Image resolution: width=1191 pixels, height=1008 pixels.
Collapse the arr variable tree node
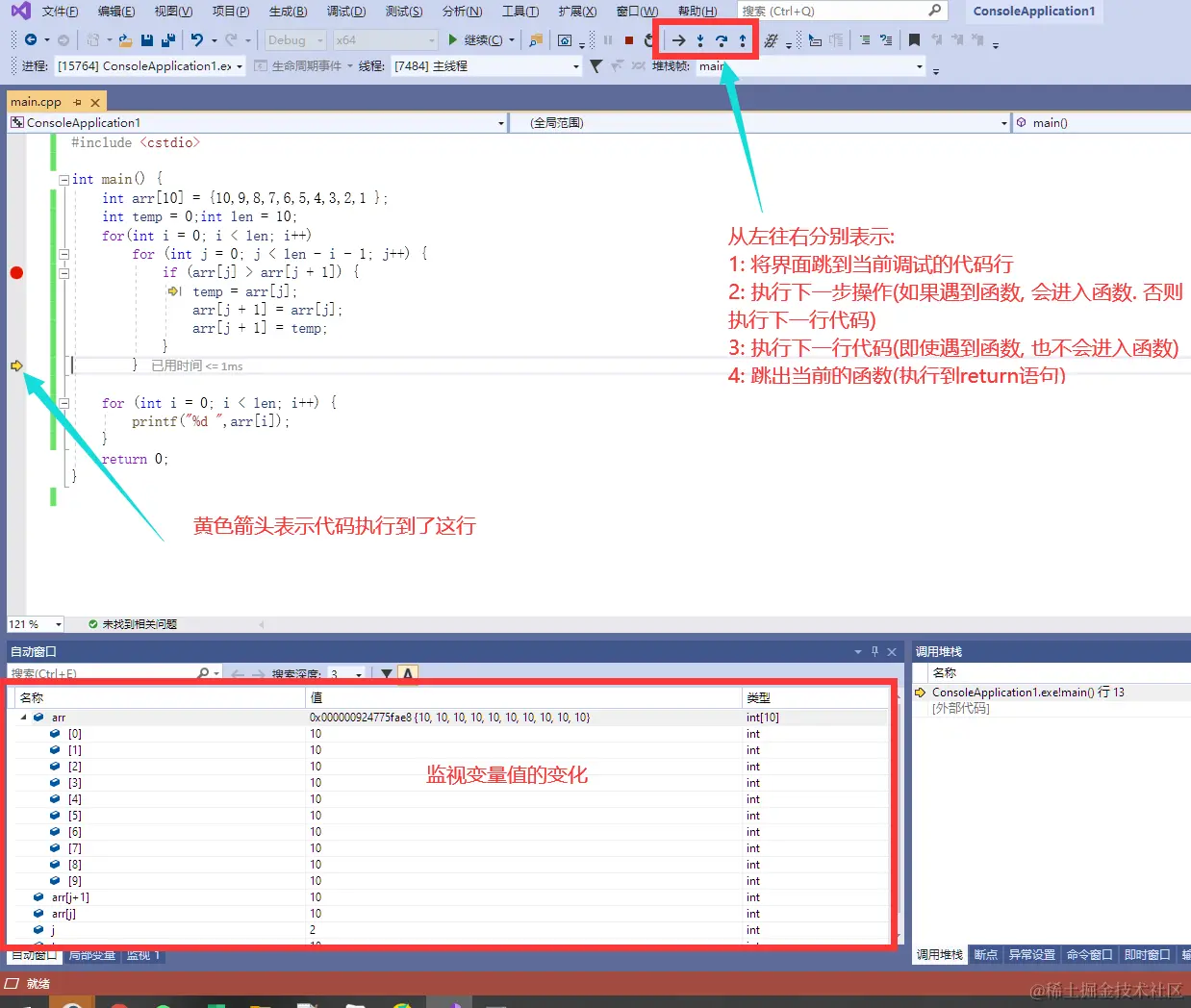point(23,718)
